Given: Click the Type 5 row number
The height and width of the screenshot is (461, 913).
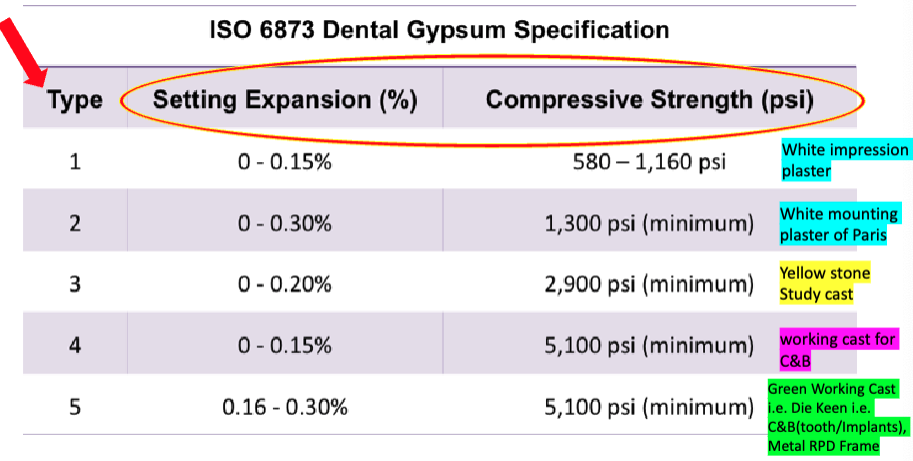Looking at the screenshot, I should click(74, 407).
